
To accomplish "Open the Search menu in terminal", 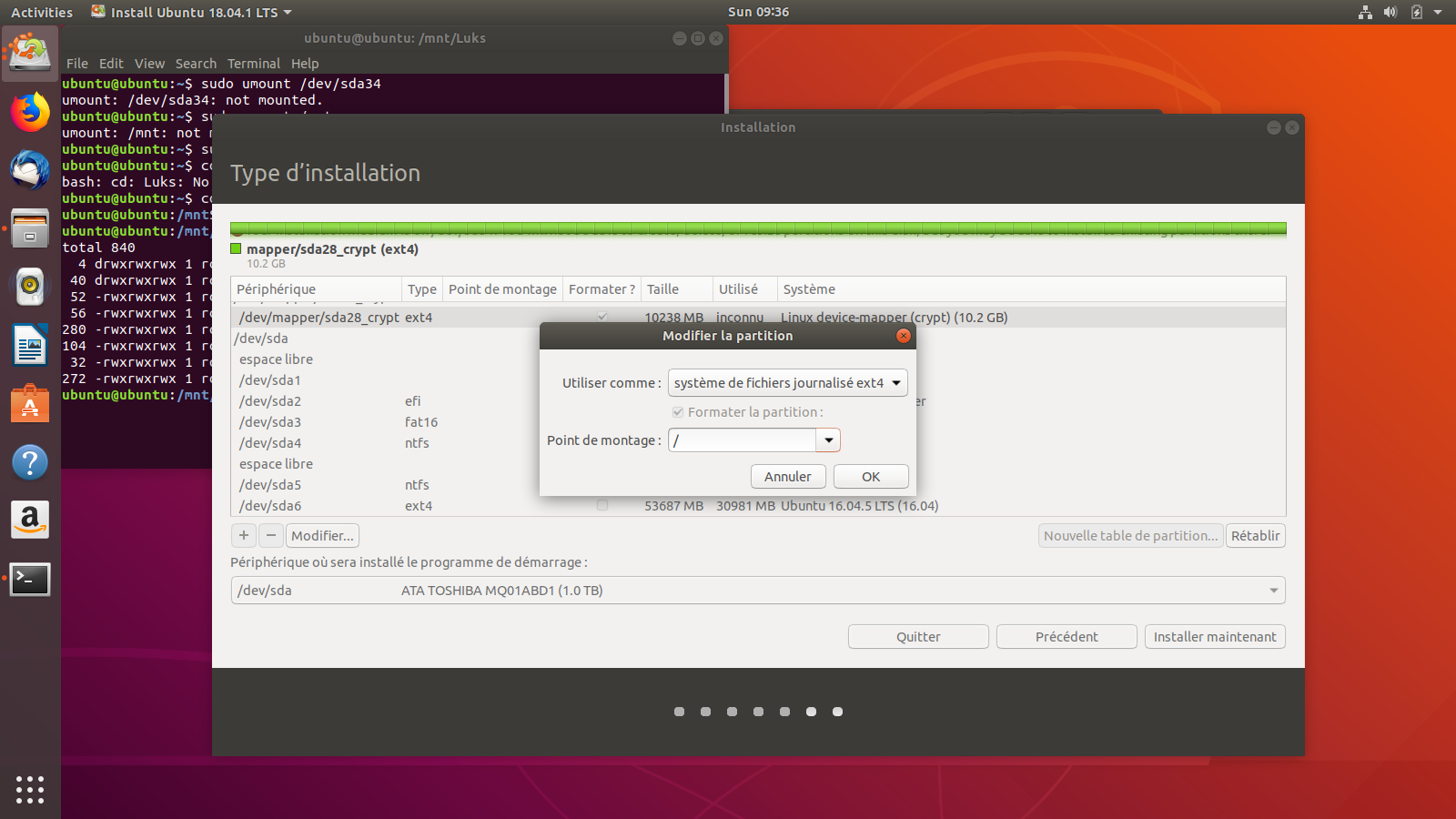I will [196, 64].
